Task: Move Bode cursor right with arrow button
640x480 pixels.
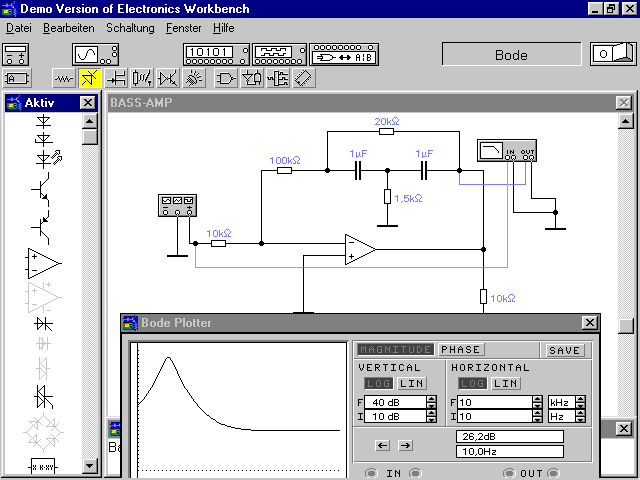Action: click(405, 445)
